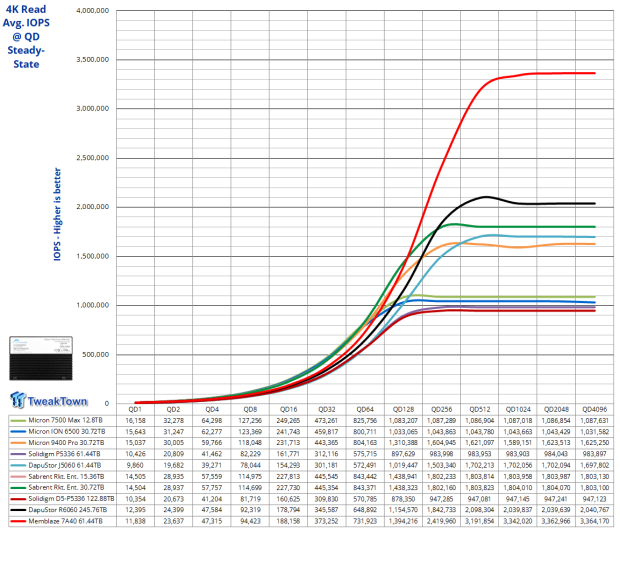Click the '2,000,000' y-axis label
Screen dimensions: 620x568
(x=93, y=207)
